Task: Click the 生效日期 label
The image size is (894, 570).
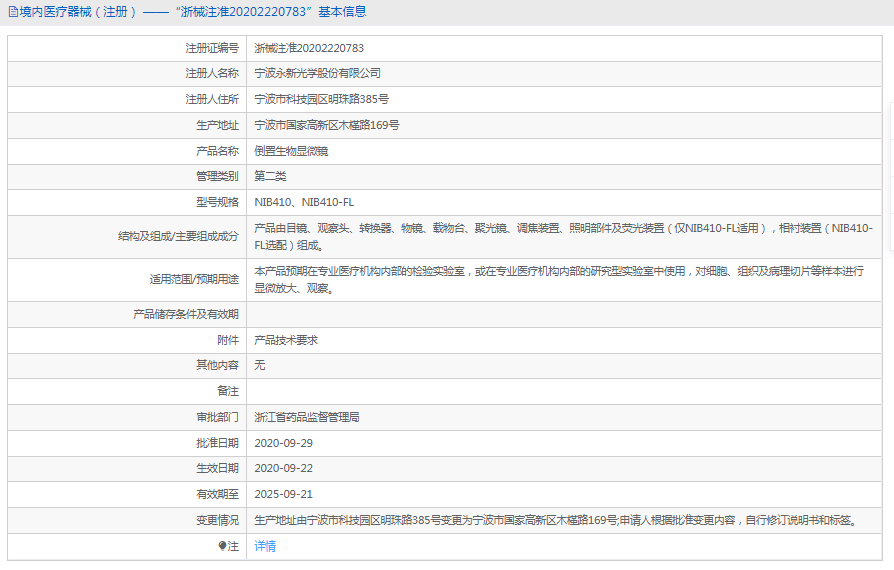Action: click(x=217, y=468)
